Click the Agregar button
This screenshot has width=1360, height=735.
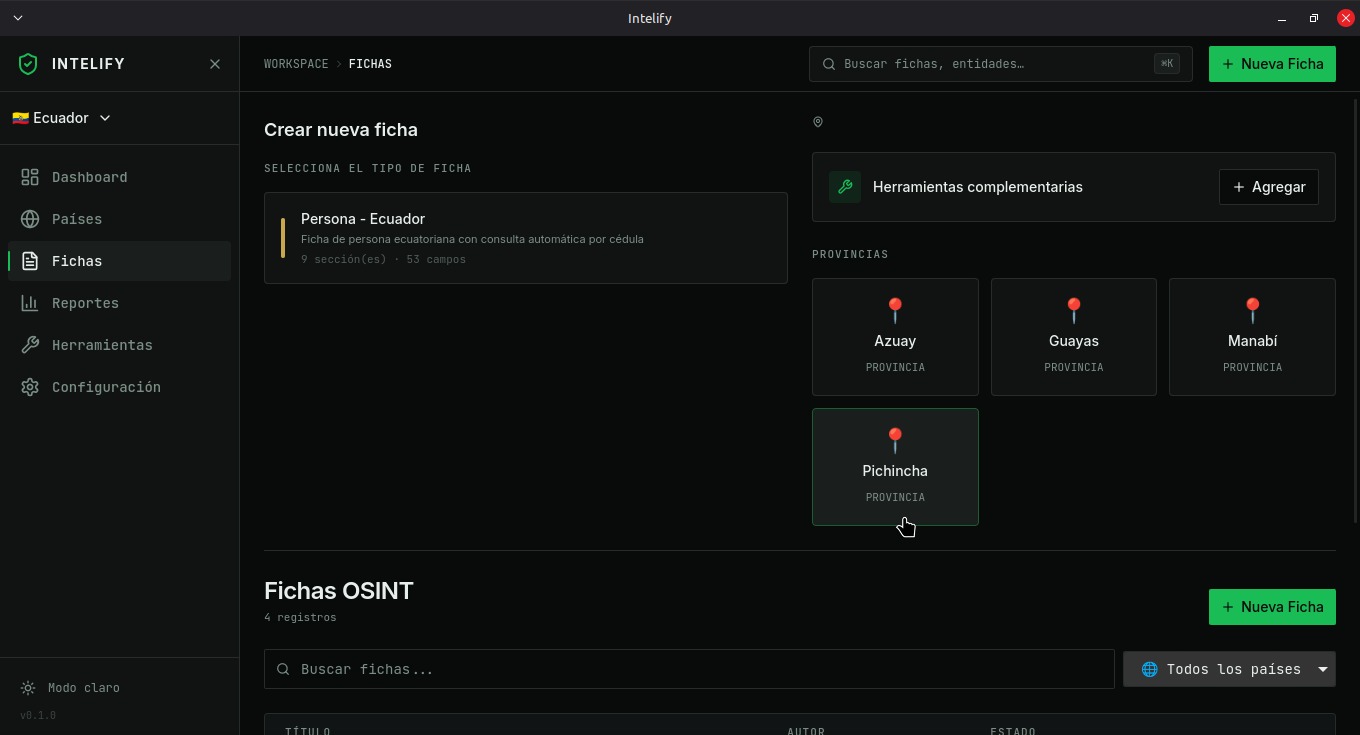(1269, 187)
